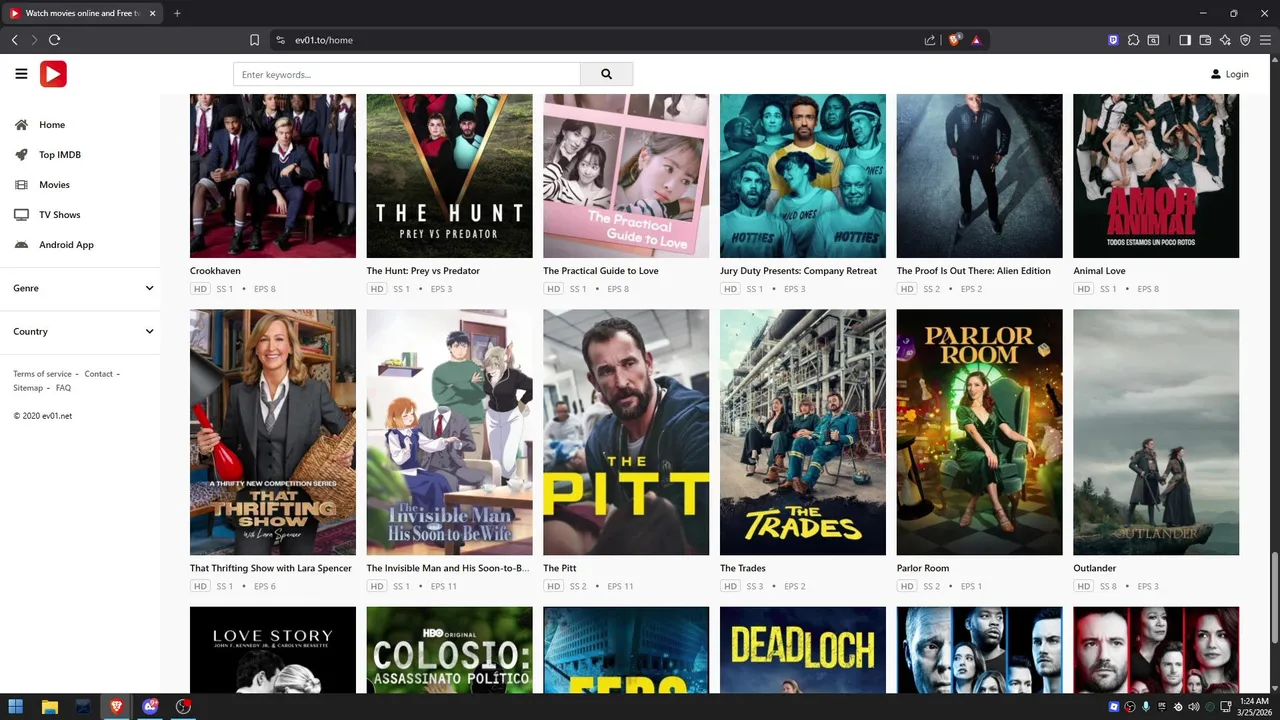The width and height of the screenshot is (1280, 720).
Task: Click the Brave browser taskbar icon
Action: 117,706
